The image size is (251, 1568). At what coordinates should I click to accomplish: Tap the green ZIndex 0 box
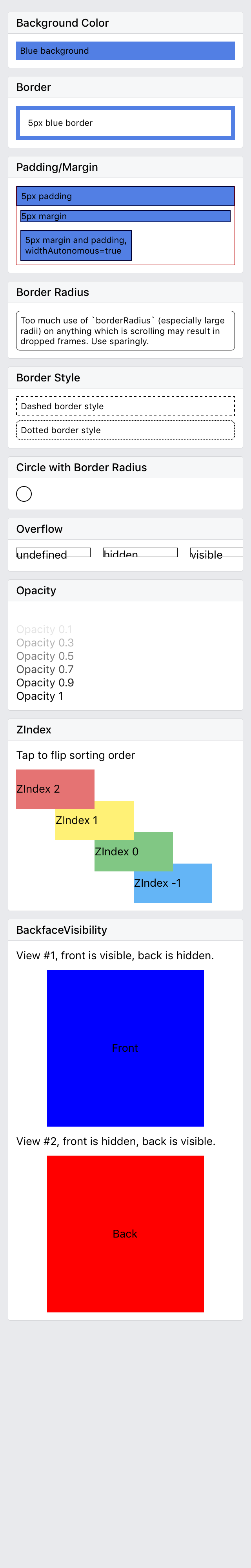coord(133,851)
